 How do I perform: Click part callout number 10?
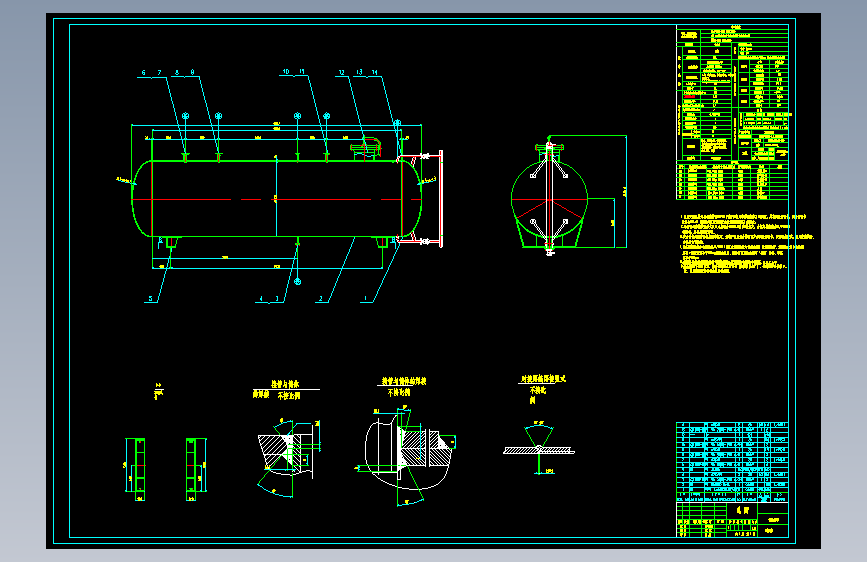click(x=286, y=71)
